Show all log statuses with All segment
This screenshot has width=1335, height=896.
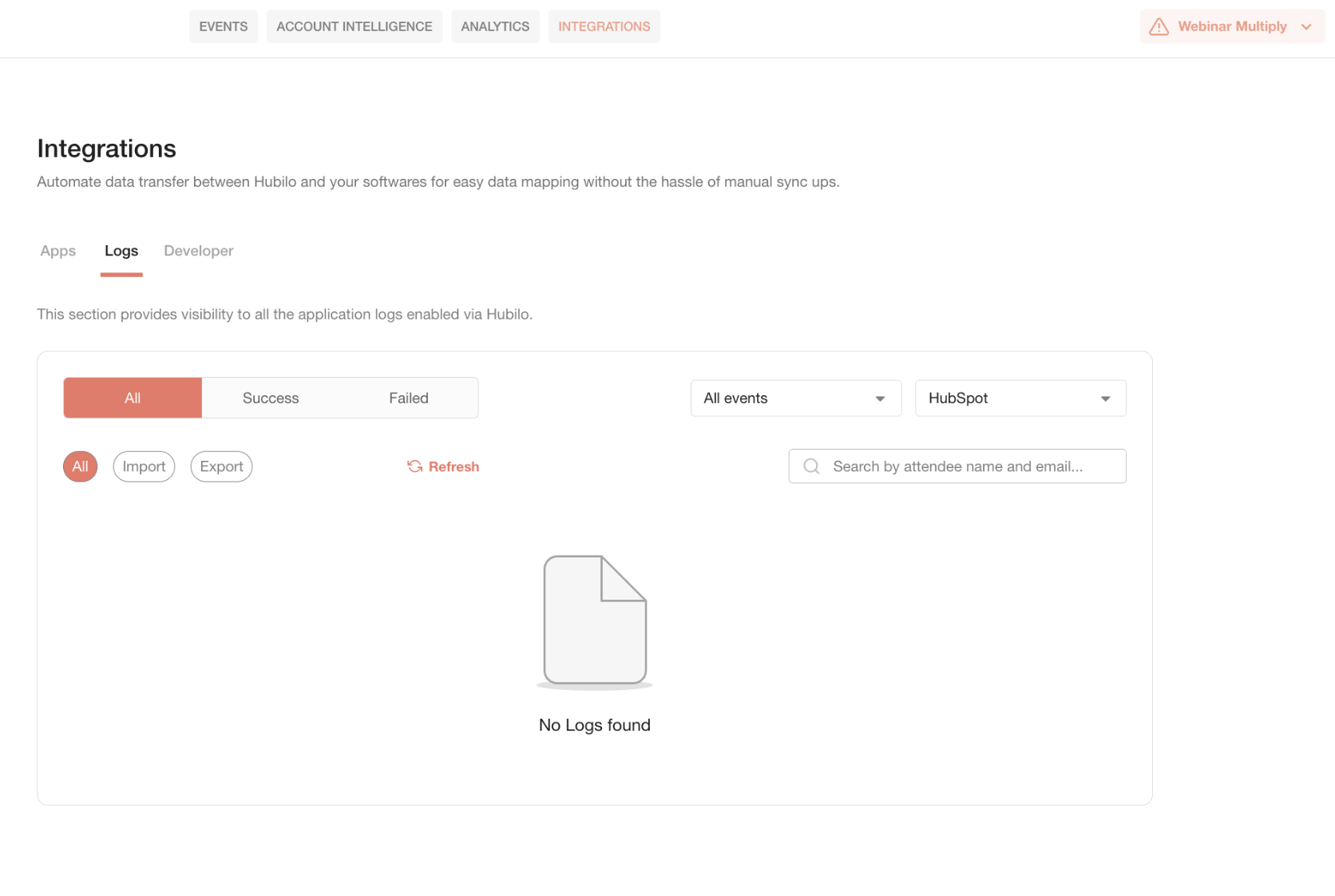click(133, 398)
